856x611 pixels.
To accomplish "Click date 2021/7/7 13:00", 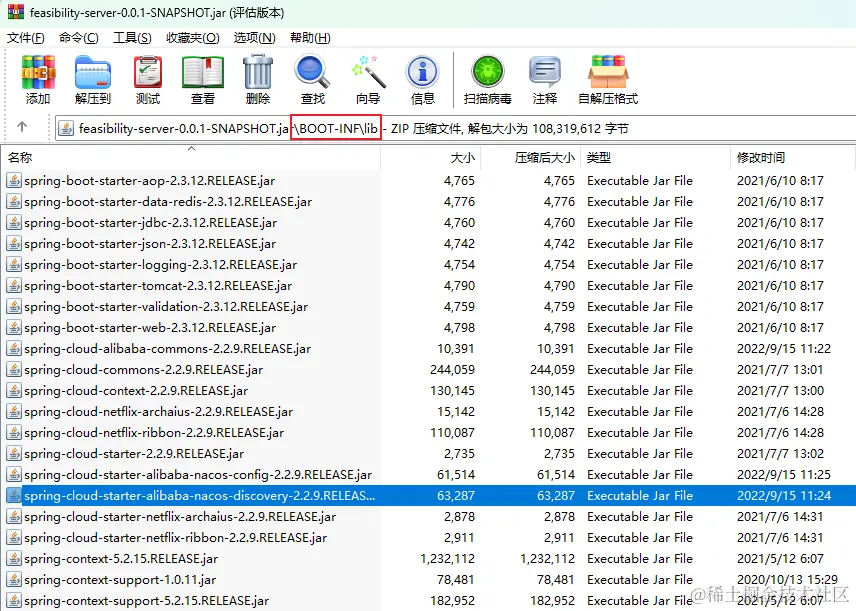I will point(781,390).
